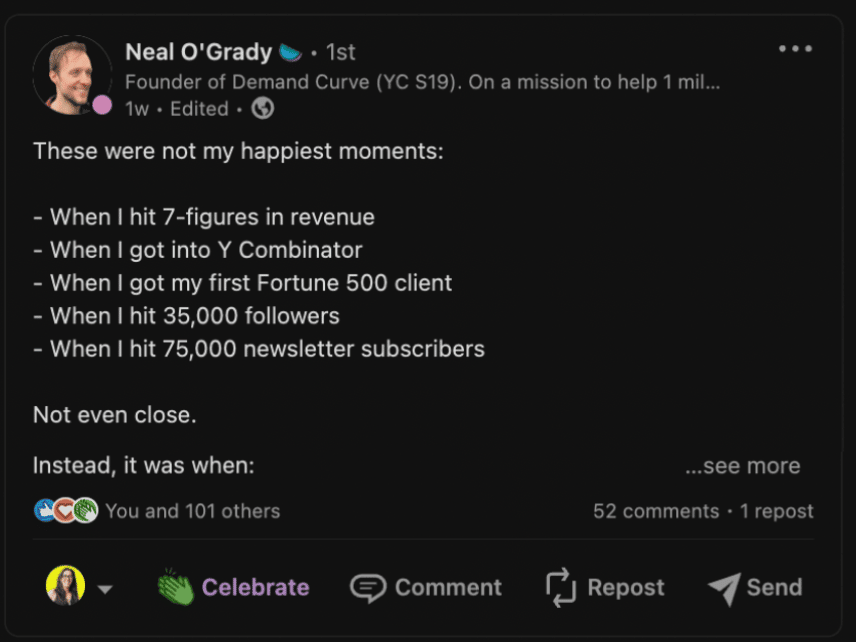The height and width of the screenshot is (642, 856).
Task: Click the Neal O'Grady name link
Action: coord(198,52)
